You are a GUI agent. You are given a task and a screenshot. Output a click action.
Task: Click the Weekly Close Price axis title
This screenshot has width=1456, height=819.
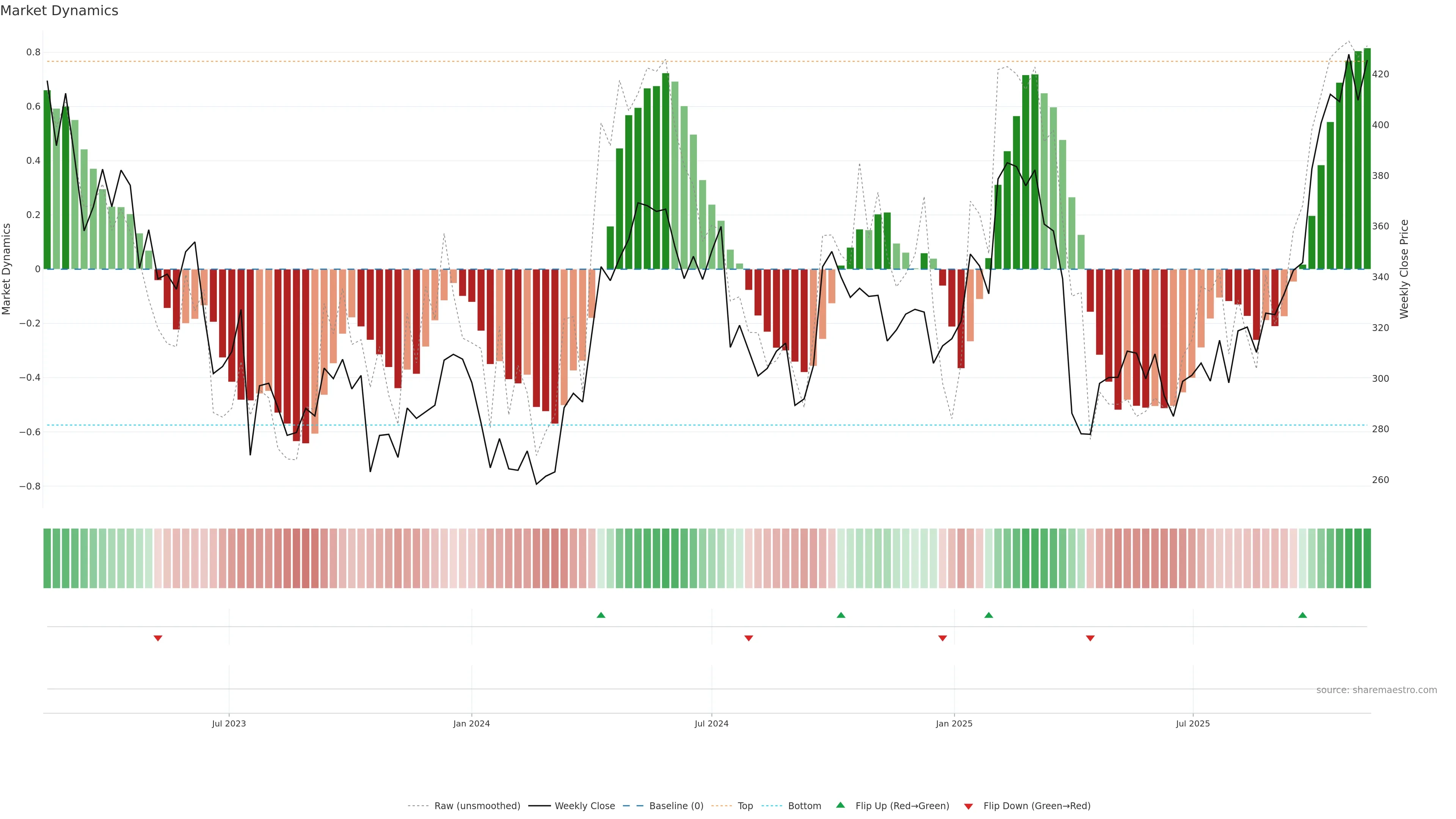coord(1404,269)
